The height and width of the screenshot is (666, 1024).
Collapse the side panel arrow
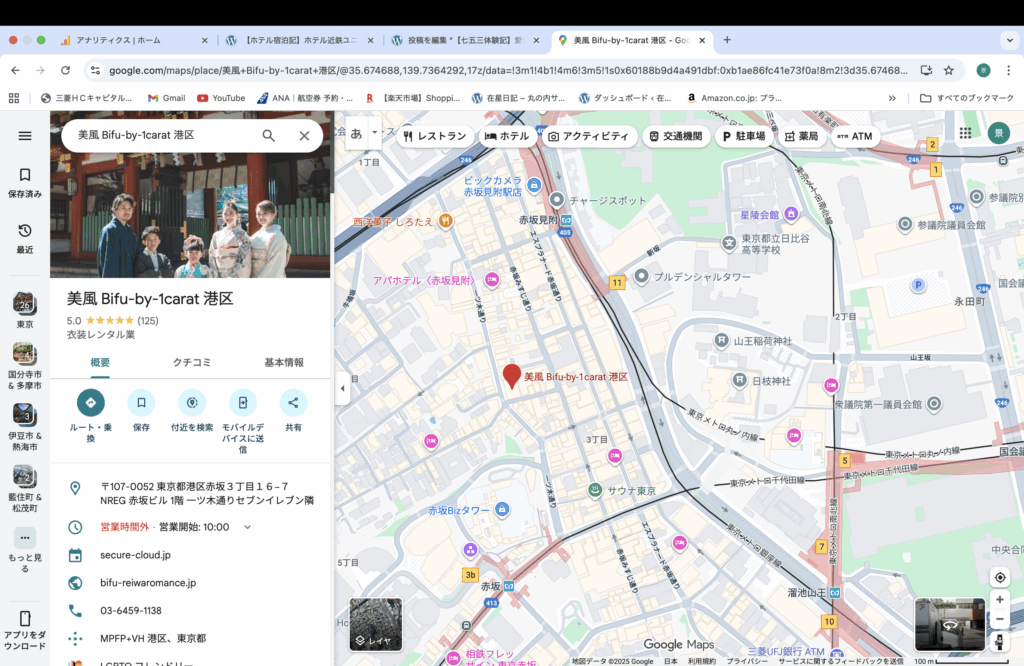point(342,388)
